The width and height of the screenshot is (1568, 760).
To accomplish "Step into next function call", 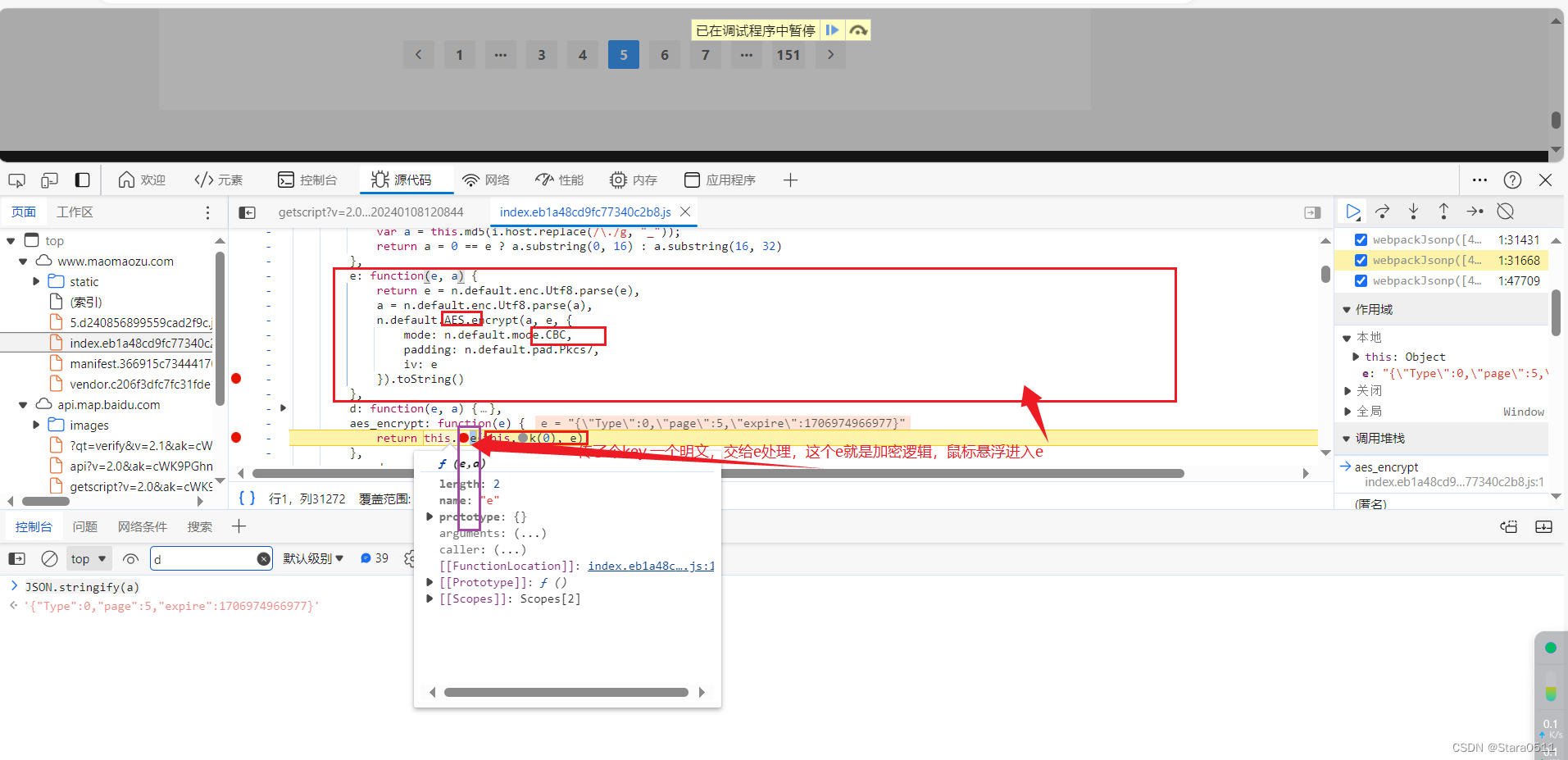I will click(1413, 212).
